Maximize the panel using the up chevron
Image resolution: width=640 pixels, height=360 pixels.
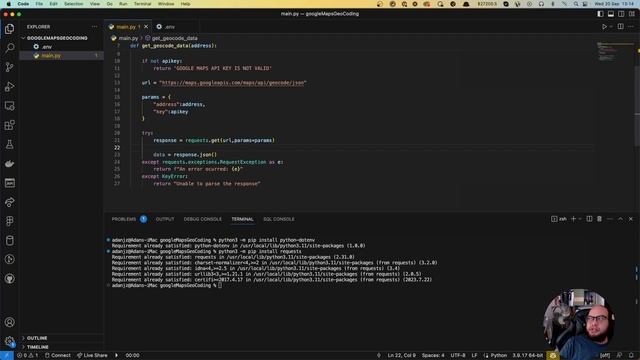tap(620, 219)
